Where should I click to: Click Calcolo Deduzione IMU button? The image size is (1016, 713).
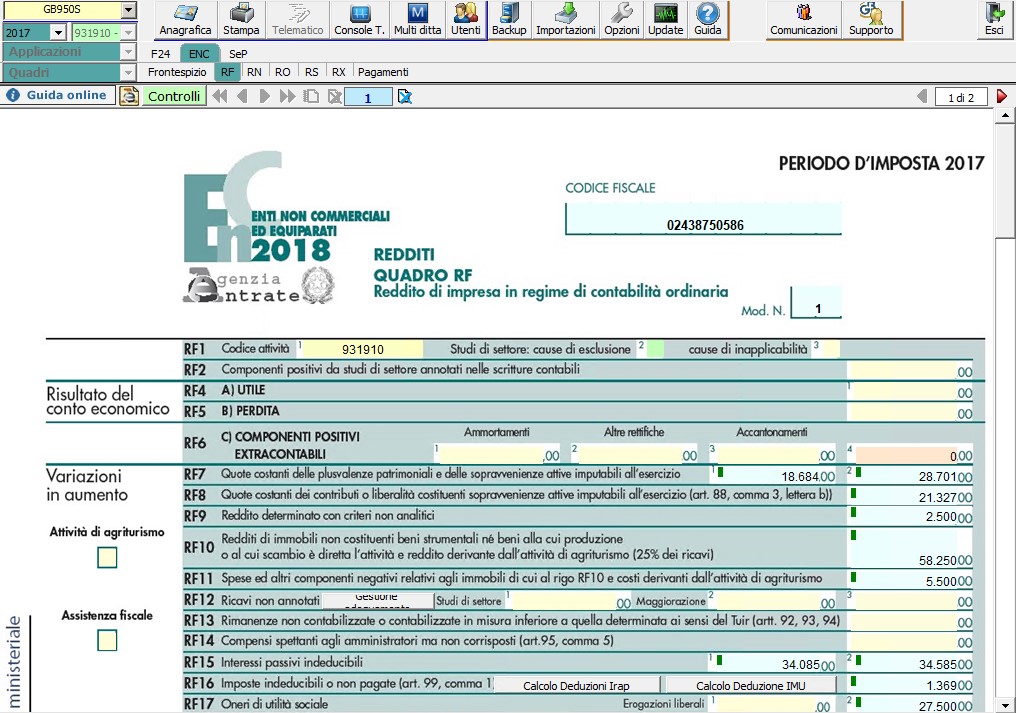[750, 686]
